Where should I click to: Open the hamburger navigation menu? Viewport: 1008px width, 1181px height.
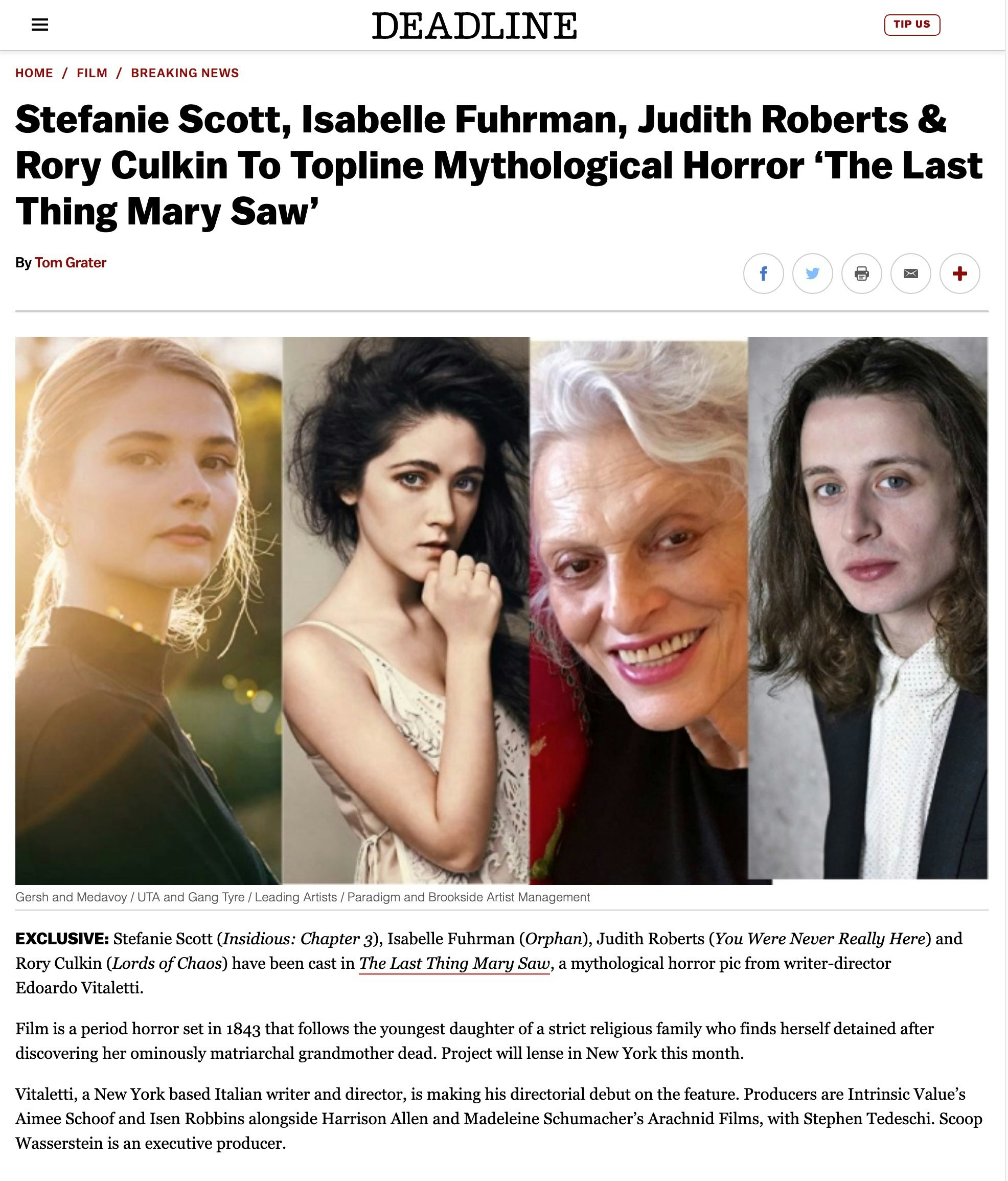click(39, 25)
